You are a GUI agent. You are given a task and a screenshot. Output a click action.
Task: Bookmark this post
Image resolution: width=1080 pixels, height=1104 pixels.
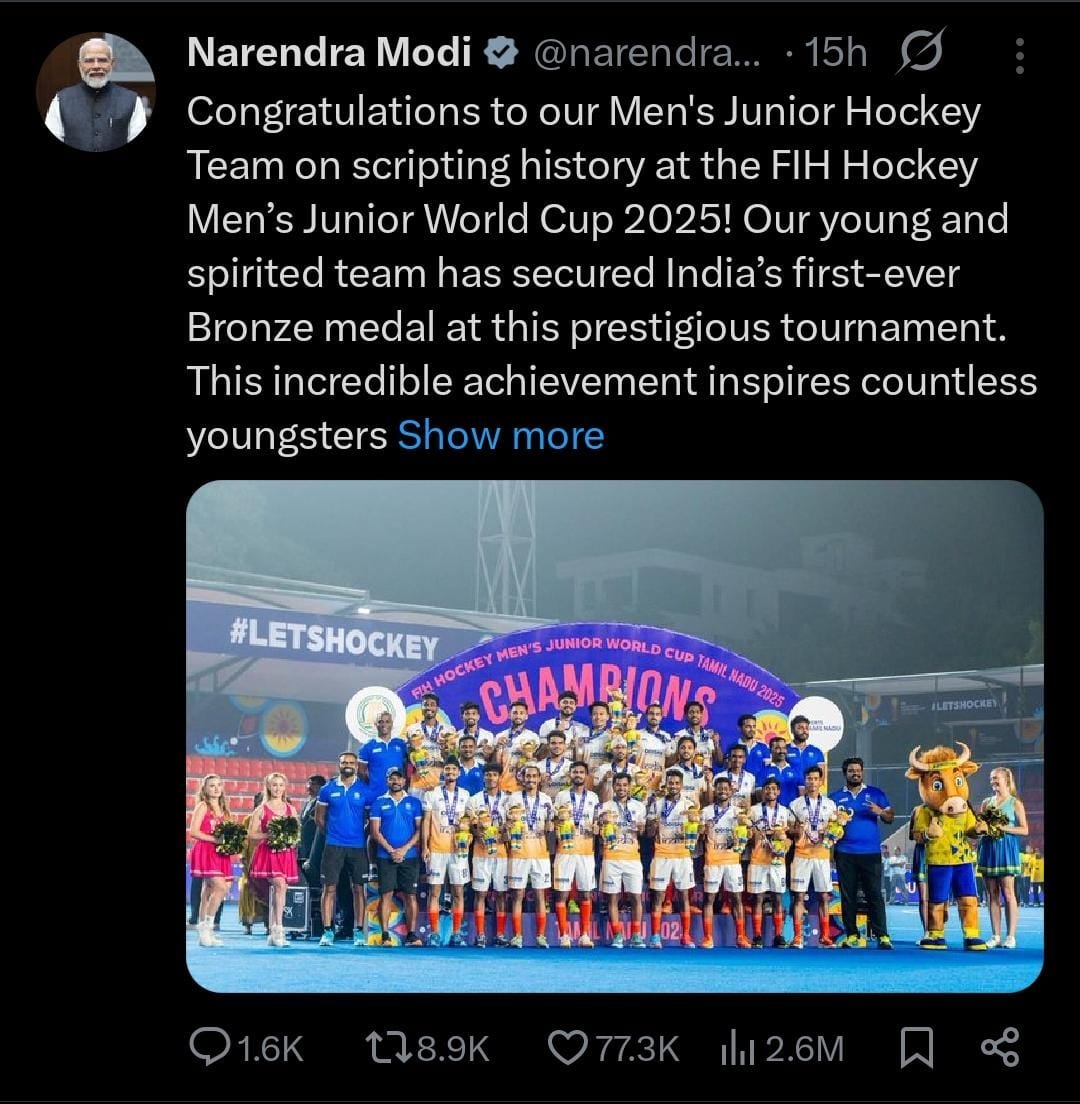coord(916,1047)
